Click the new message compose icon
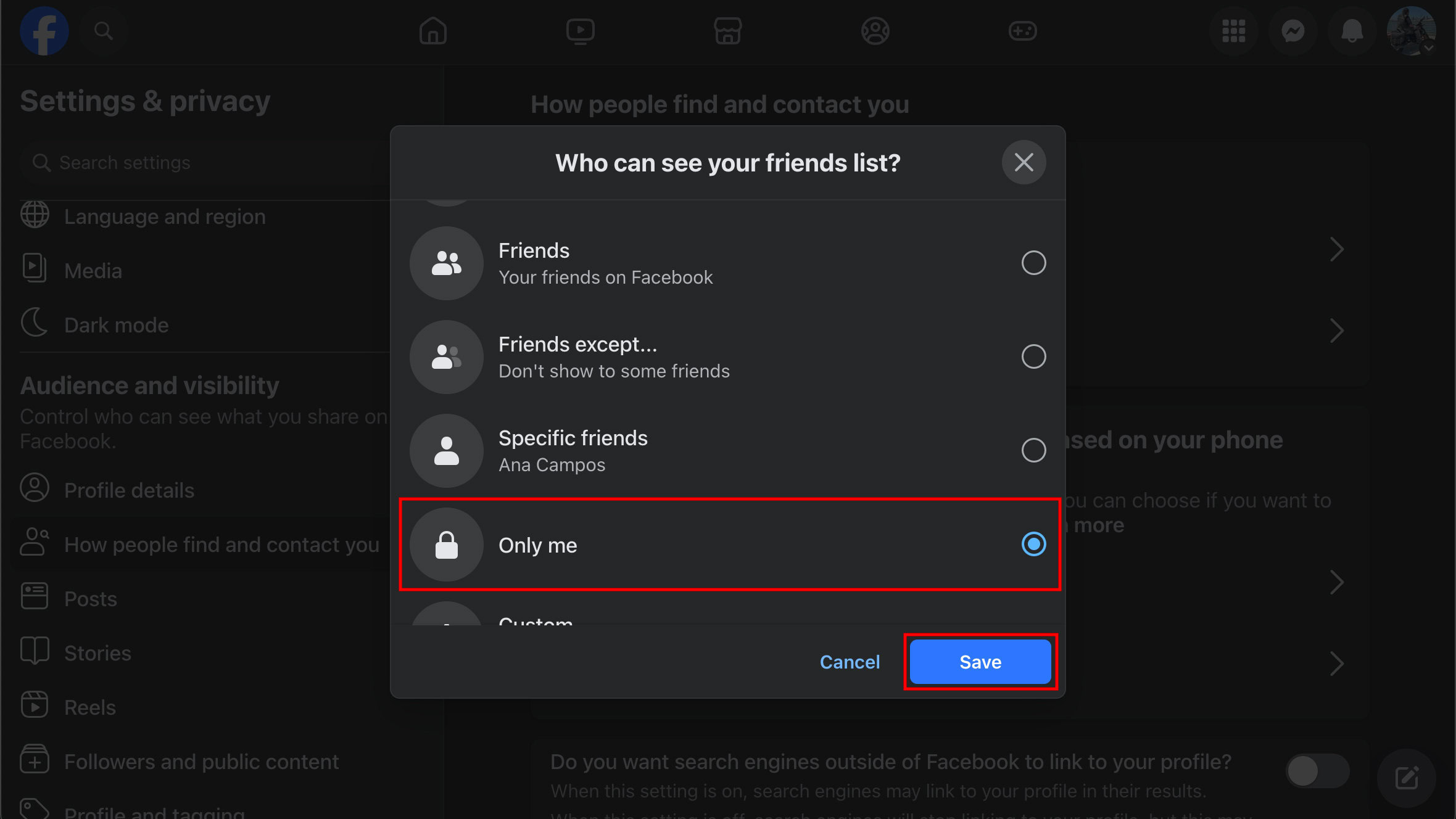Viewport: 1456px width, 819px height. [1407, 778]
